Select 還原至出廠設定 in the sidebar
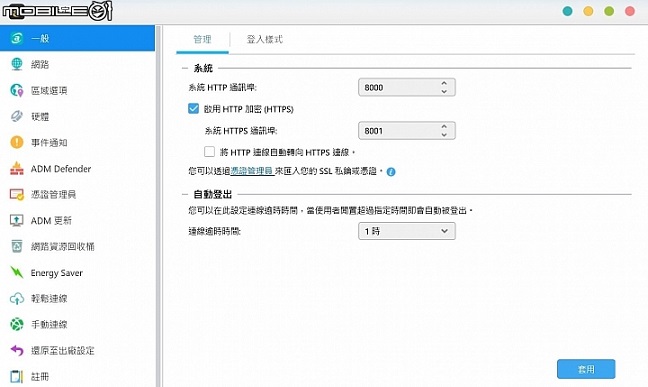Screen dimensions: 648x387 (77, 351)
